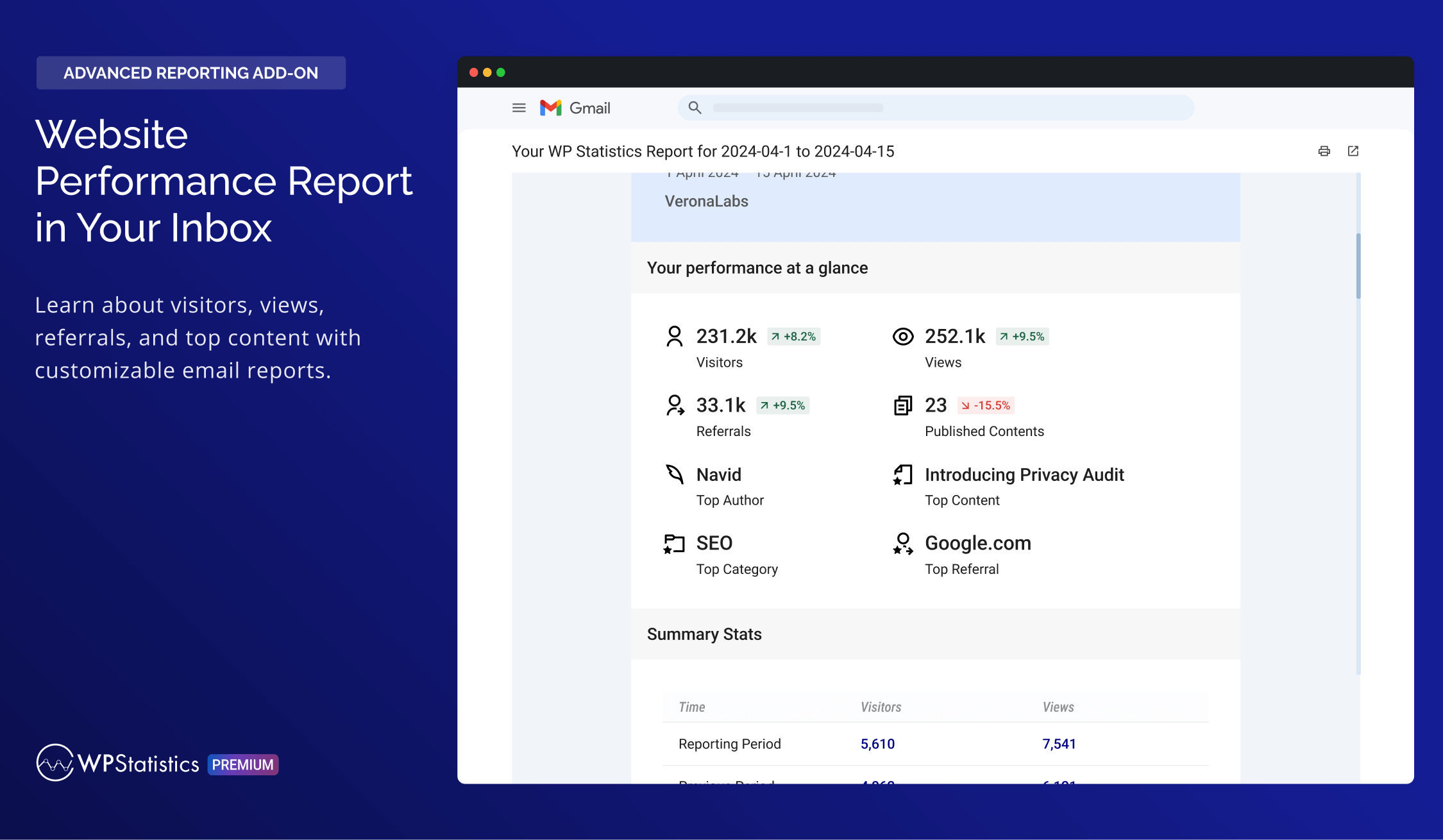This screenshot has height=840, width=1443.
Task: Click the 23 published contents value
Action: tap(936, 405)
